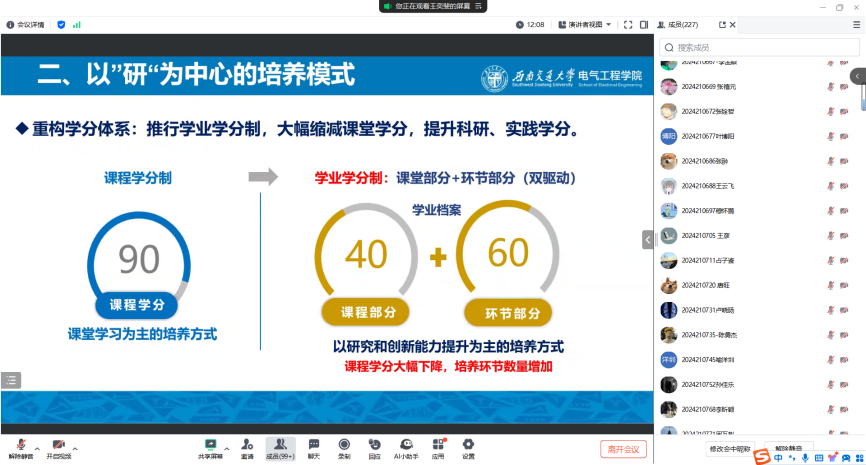Viewport: 866px width, 465px height.
Task: Open the video options arrow beside 开启视频
Action: pyautogui.click(x=76, y=447)
